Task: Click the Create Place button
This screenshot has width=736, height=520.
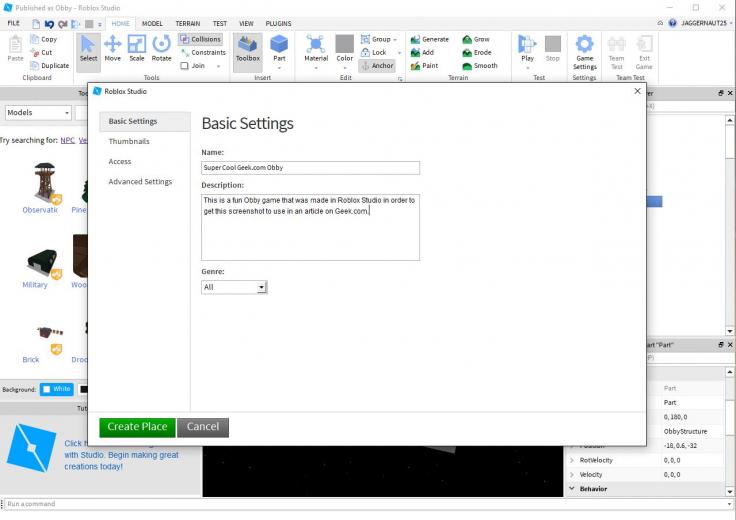Action: (137, 427)
